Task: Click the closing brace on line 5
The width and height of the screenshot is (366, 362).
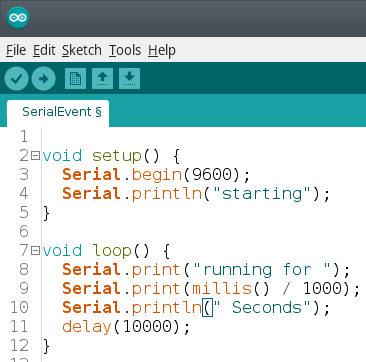Action: point(47,213)
